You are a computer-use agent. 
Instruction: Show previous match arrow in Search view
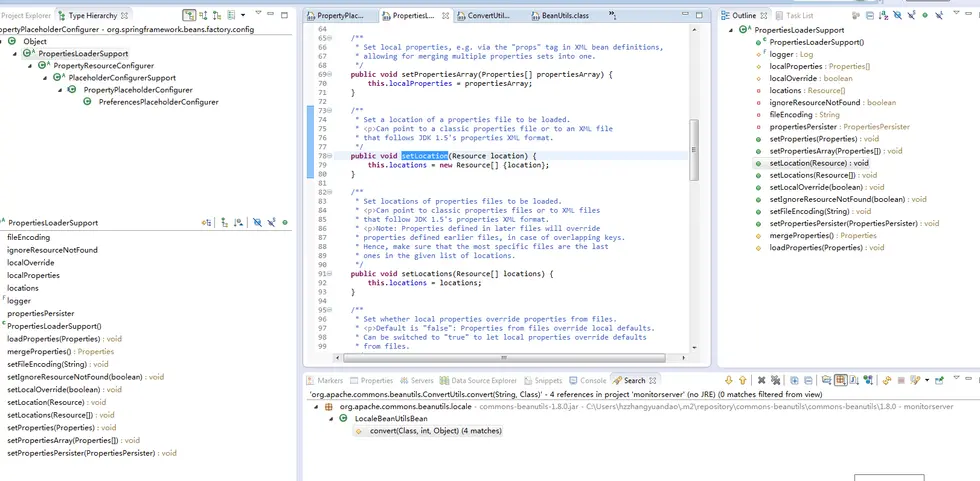coord(743,381)
